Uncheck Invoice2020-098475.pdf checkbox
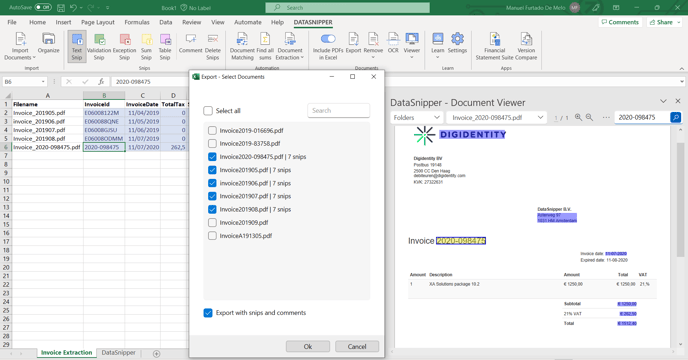Image resolution: width=688 pixels, height=360 pixels. tap(212, 157)
